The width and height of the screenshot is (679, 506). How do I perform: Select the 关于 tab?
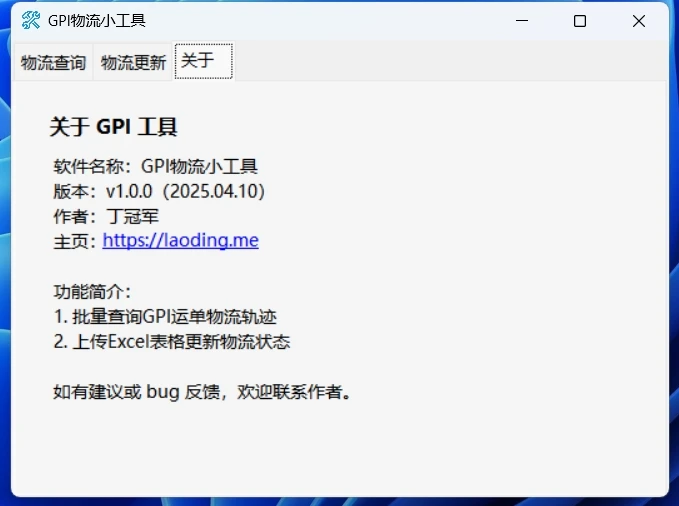tap(204, 61)
